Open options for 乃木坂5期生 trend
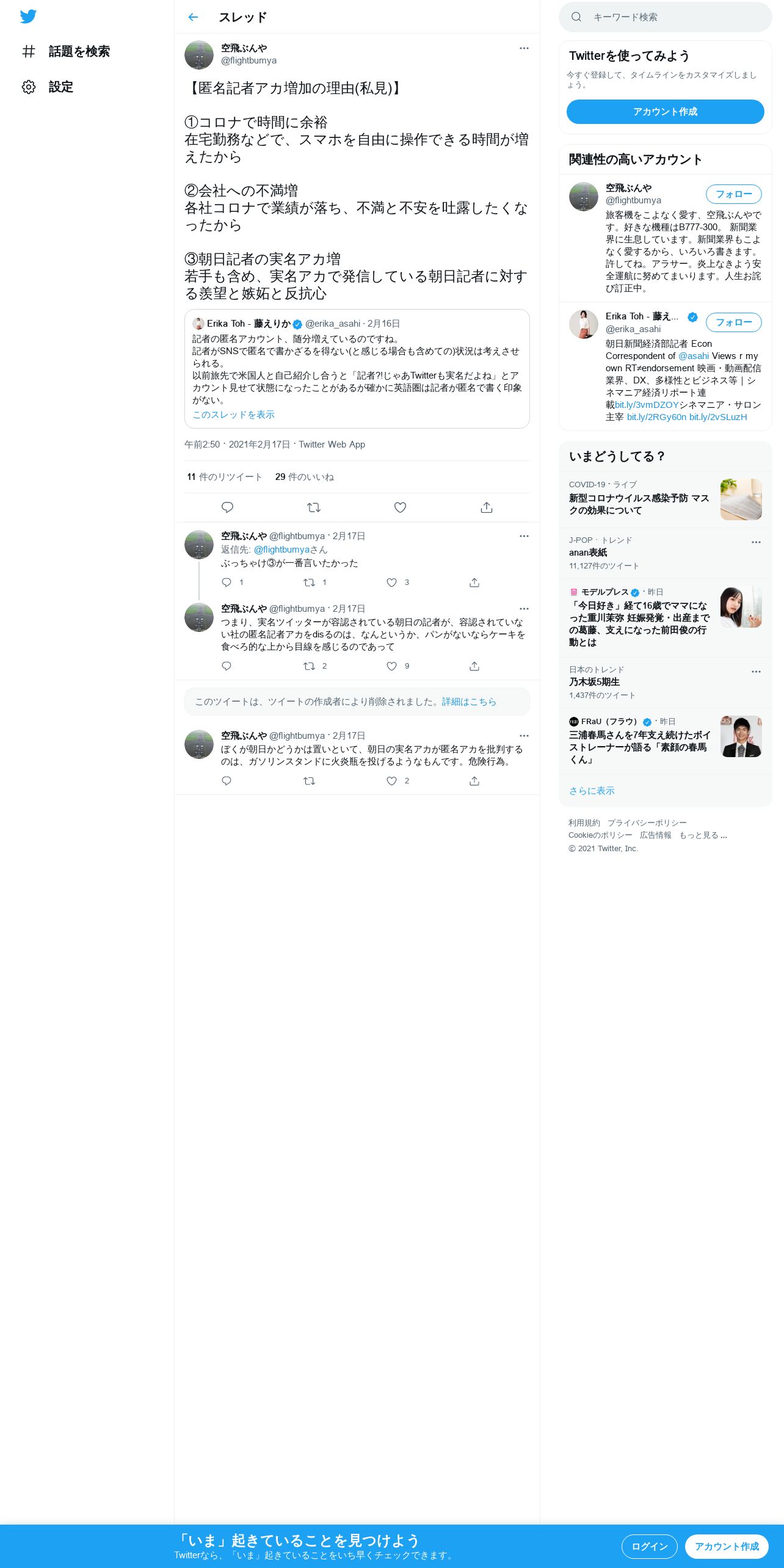Screen dimensions: 784x1568 click(756, 672)
